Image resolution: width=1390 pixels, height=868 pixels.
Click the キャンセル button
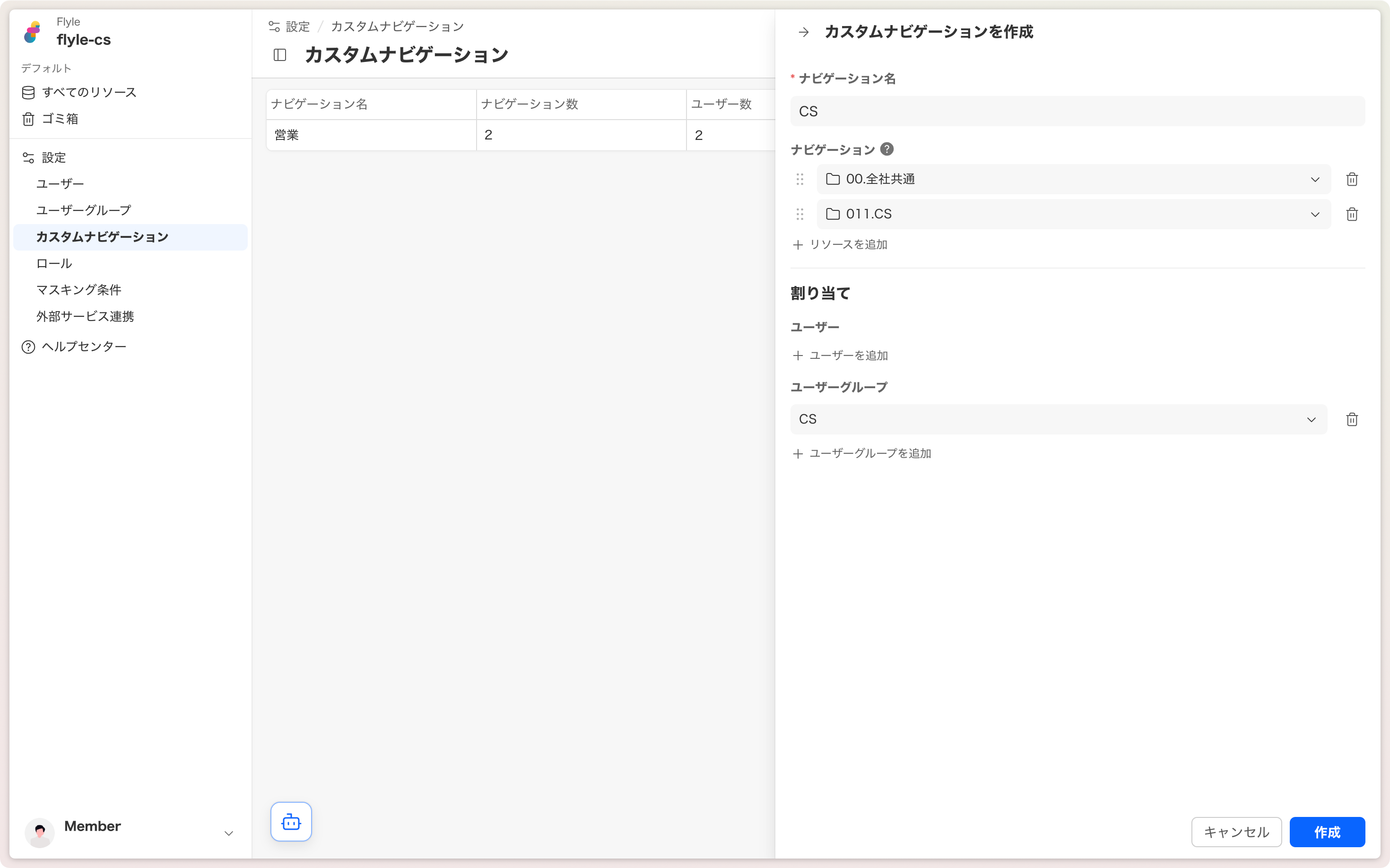1235,832
